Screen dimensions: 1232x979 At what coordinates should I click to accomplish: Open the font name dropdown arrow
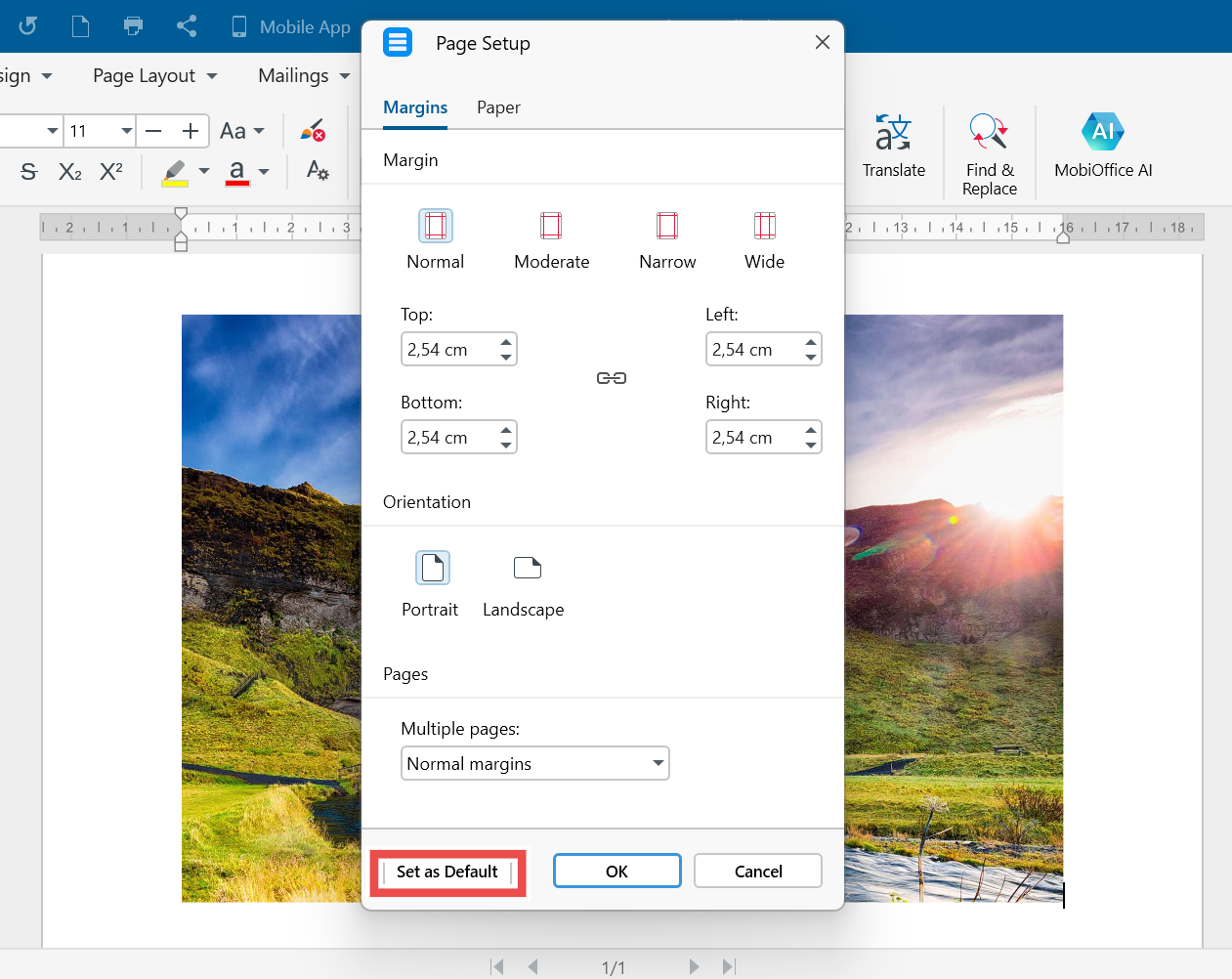coord(53,131)
